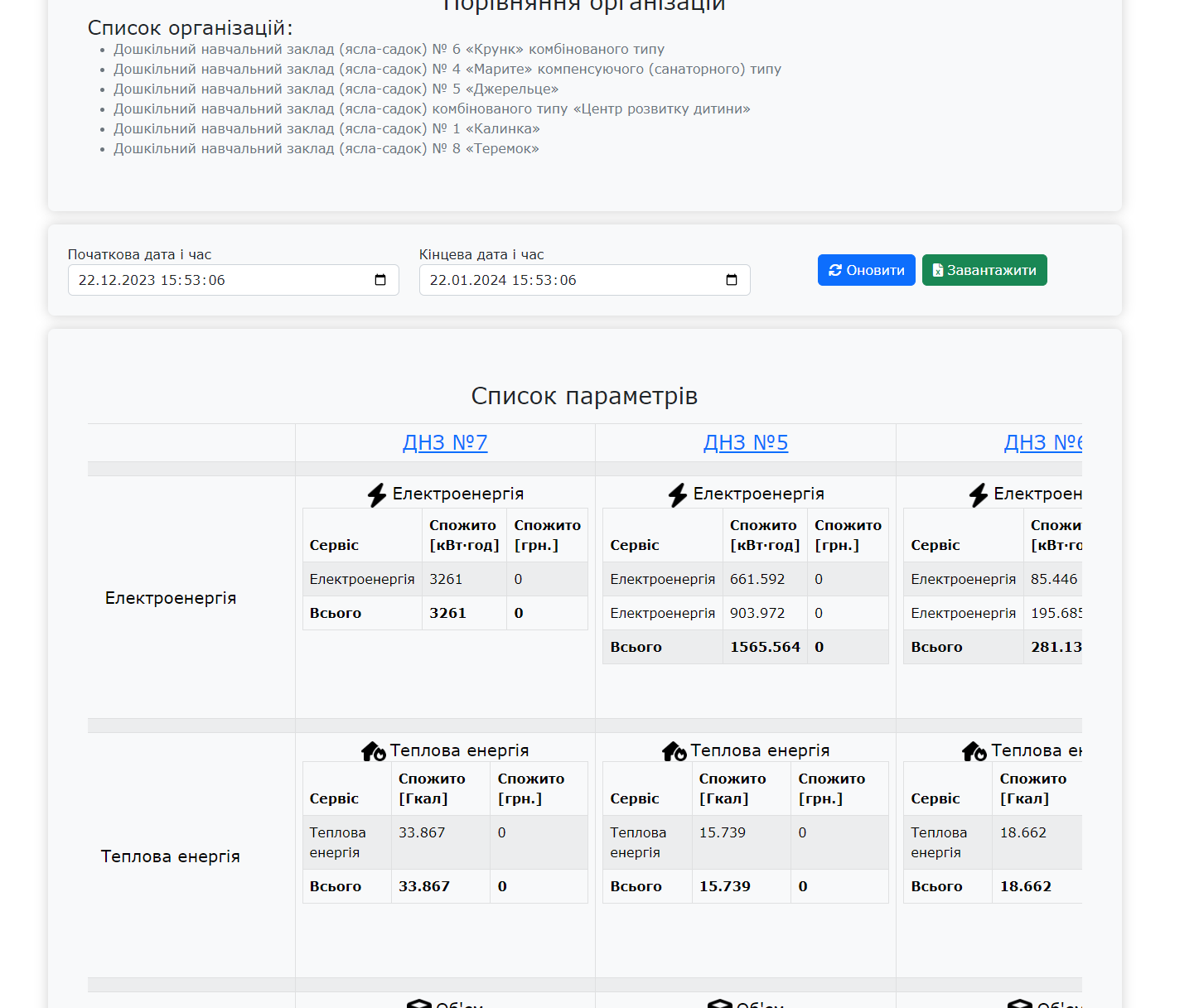Click lightning bolt icon under ДНЗ №5
Viewport: 1199px width, 1008px height.
coord(678,494)
